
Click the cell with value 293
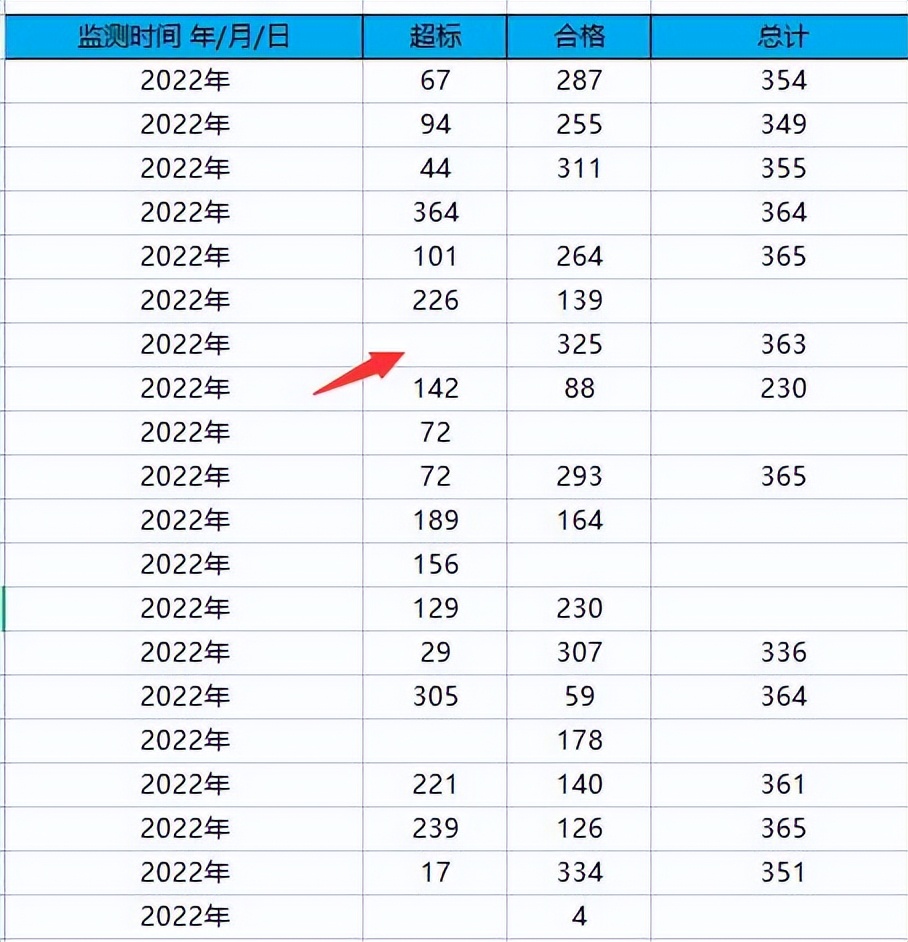[x=579, y=476]
